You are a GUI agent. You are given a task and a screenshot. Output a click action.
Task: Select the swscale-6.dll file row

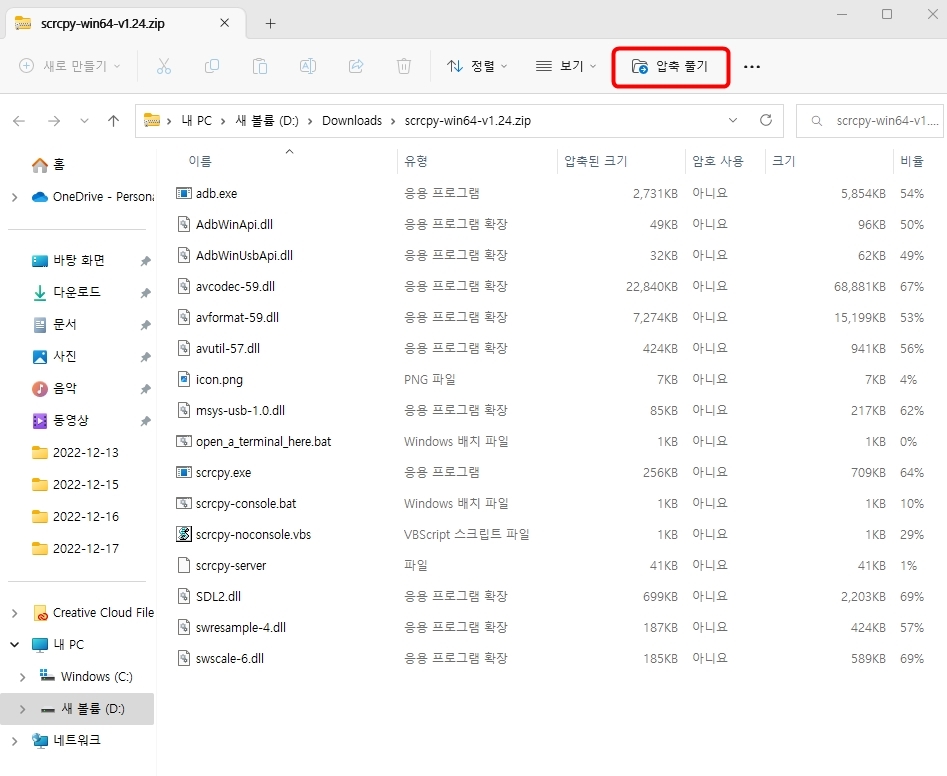tap(551, 658)
